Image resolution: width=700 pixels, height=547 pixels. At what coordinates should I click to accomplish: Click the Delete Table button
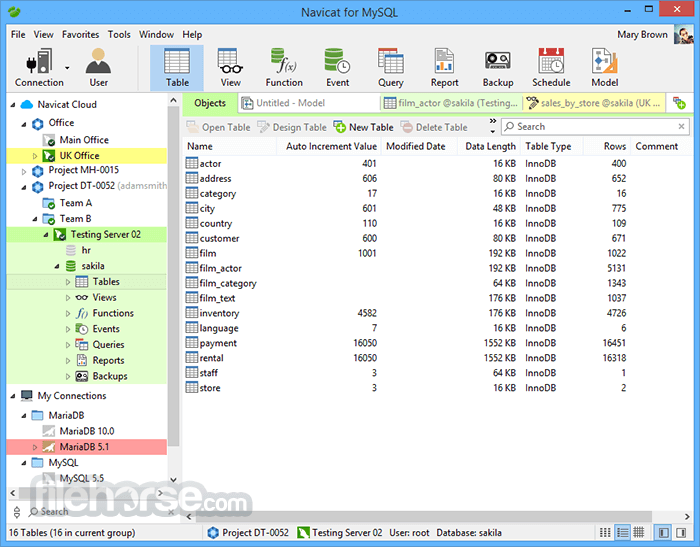pos(434,127)
